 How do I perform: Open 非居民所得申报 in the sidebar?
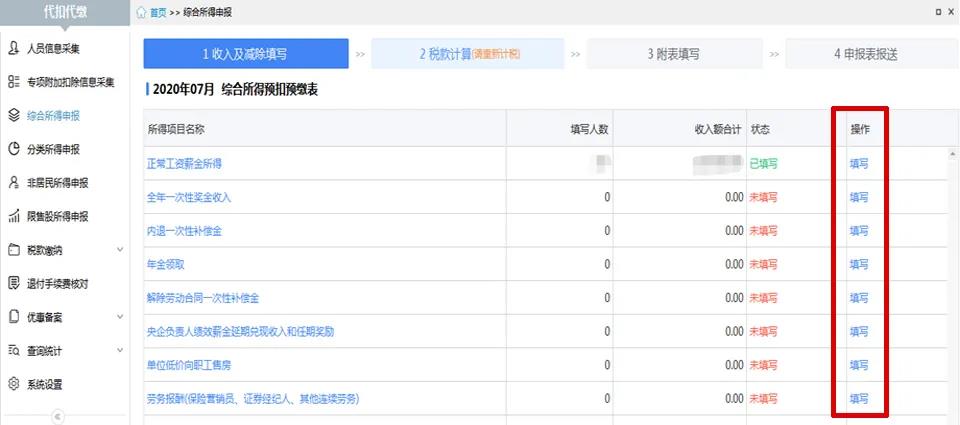(58, 183)
